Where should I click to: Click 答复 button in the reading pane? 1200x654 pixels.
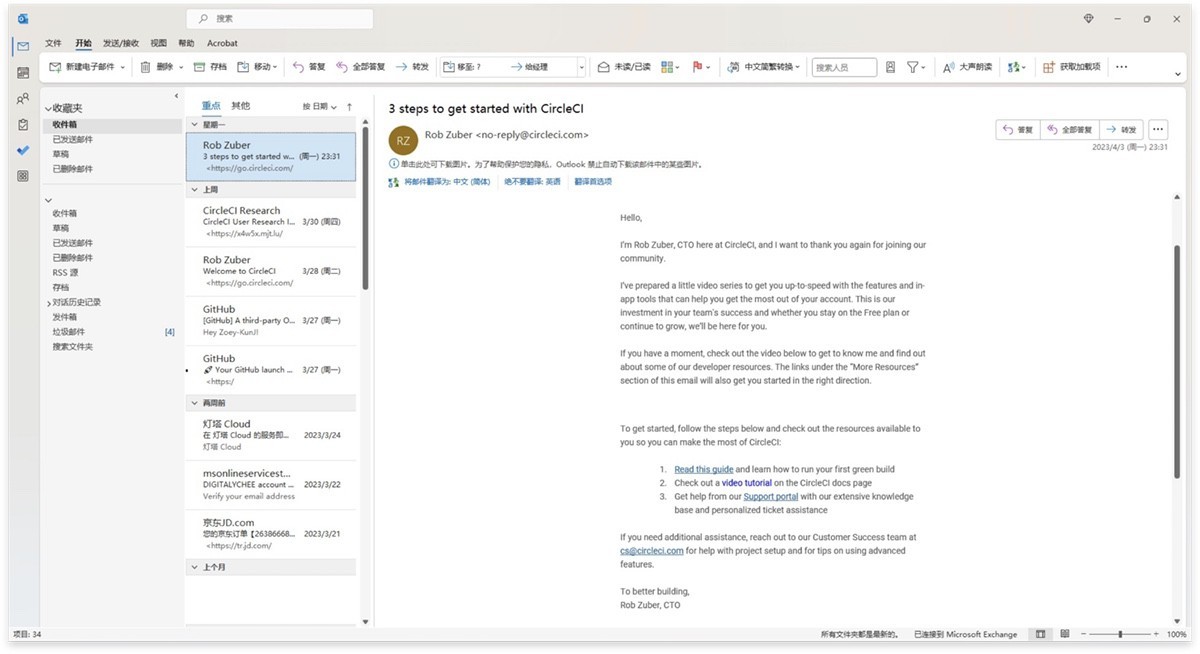click(x=1017, y=130)
